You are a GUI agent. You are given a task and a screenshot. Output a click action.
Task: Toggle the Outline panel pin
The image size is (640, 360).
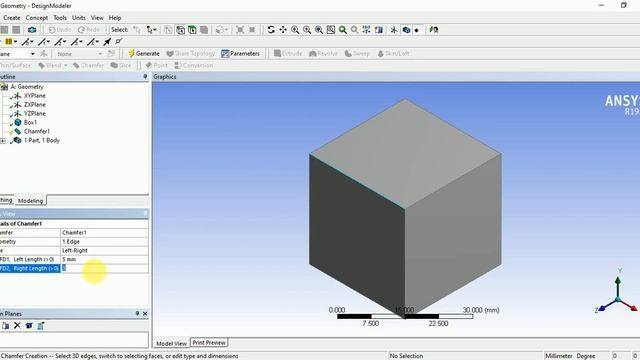[145, 77]
